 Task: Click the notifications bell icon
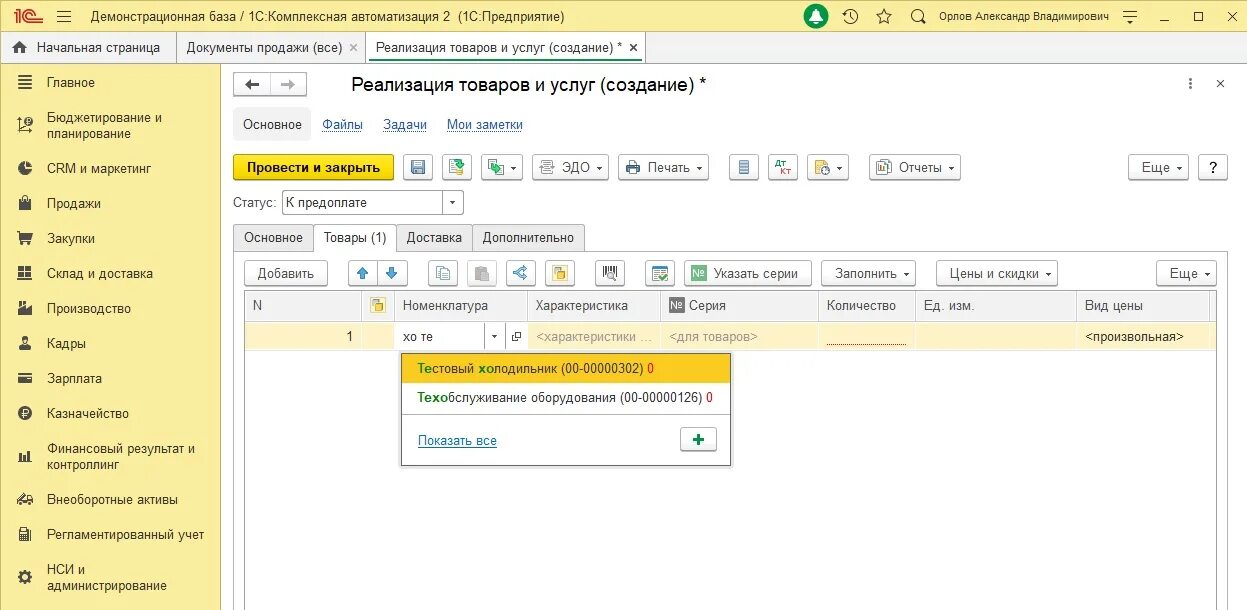click(816, 16)
